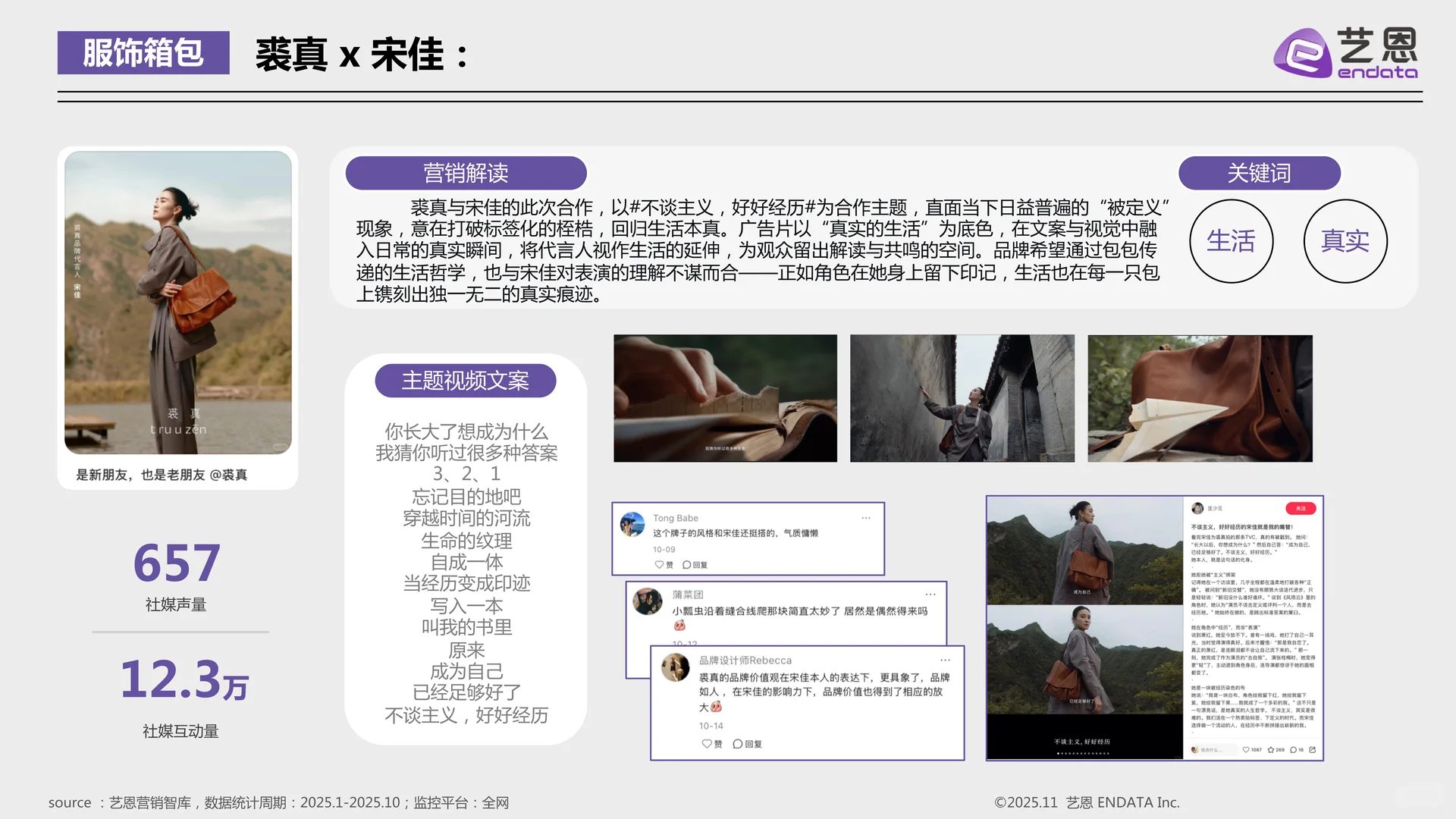Select the 真实 keyword circle

tap(1345, 241)
